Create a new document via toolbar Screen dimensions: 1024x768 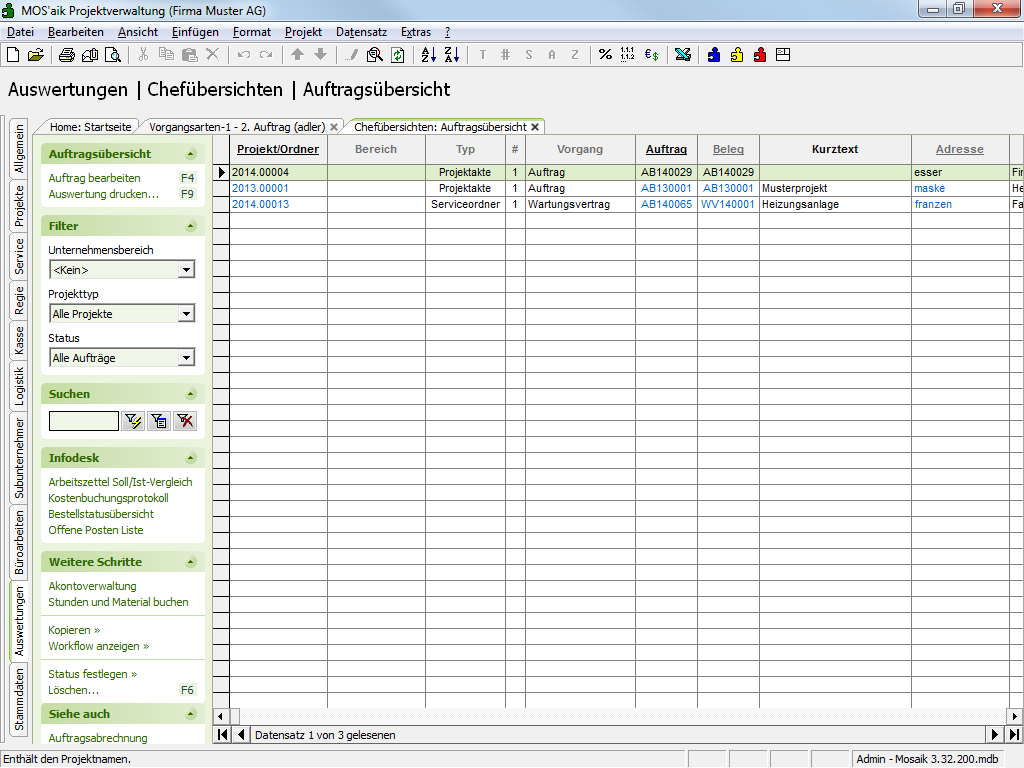pyautogui.click(x=13, y=55)
